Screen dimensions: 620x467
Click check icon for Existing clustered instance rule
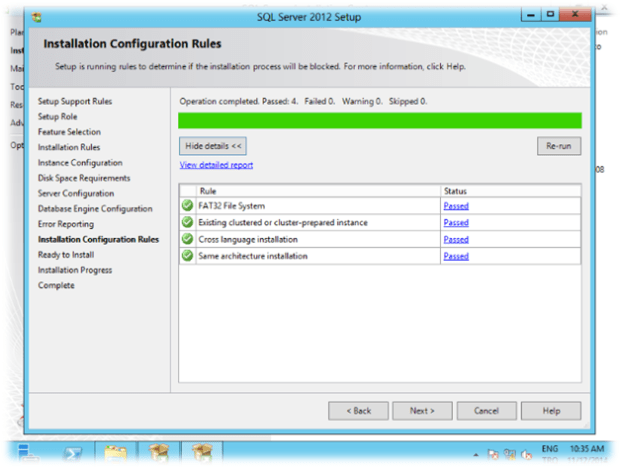187,223
